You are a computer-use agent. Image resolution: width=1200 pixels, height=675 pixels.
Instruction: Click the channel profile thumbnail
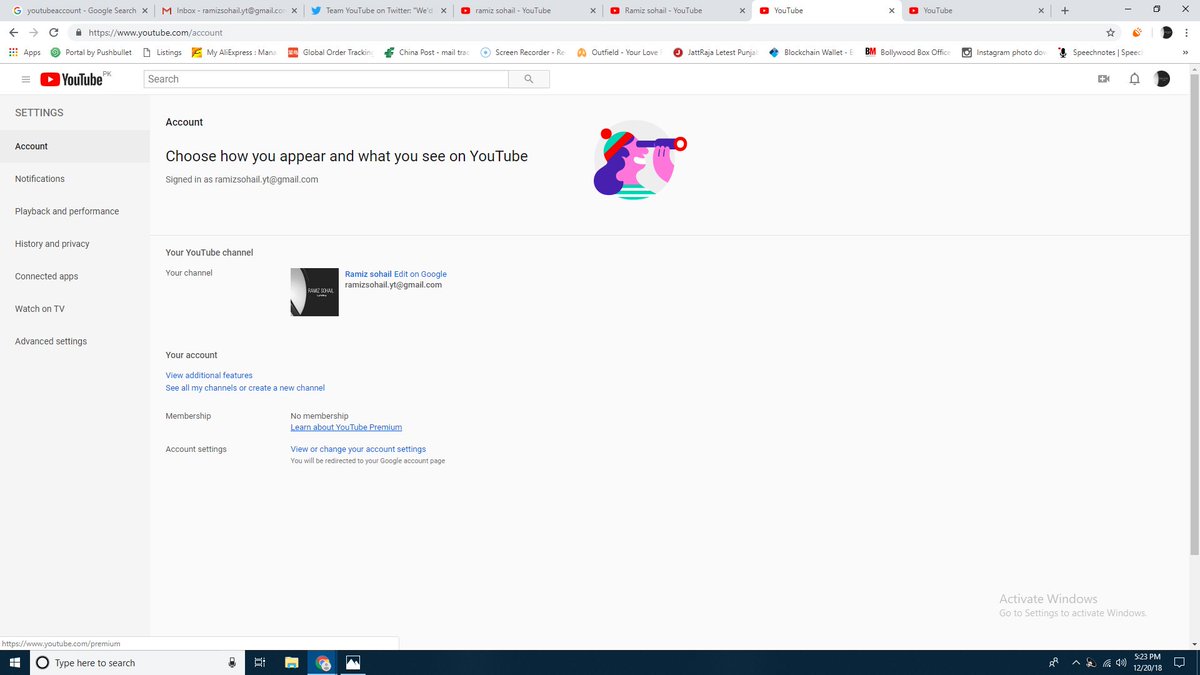pos(314,292)
